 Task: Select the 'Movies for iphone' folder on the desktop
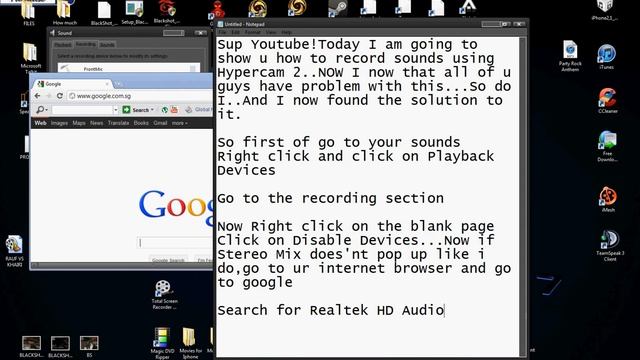click(x=190, y=343)
